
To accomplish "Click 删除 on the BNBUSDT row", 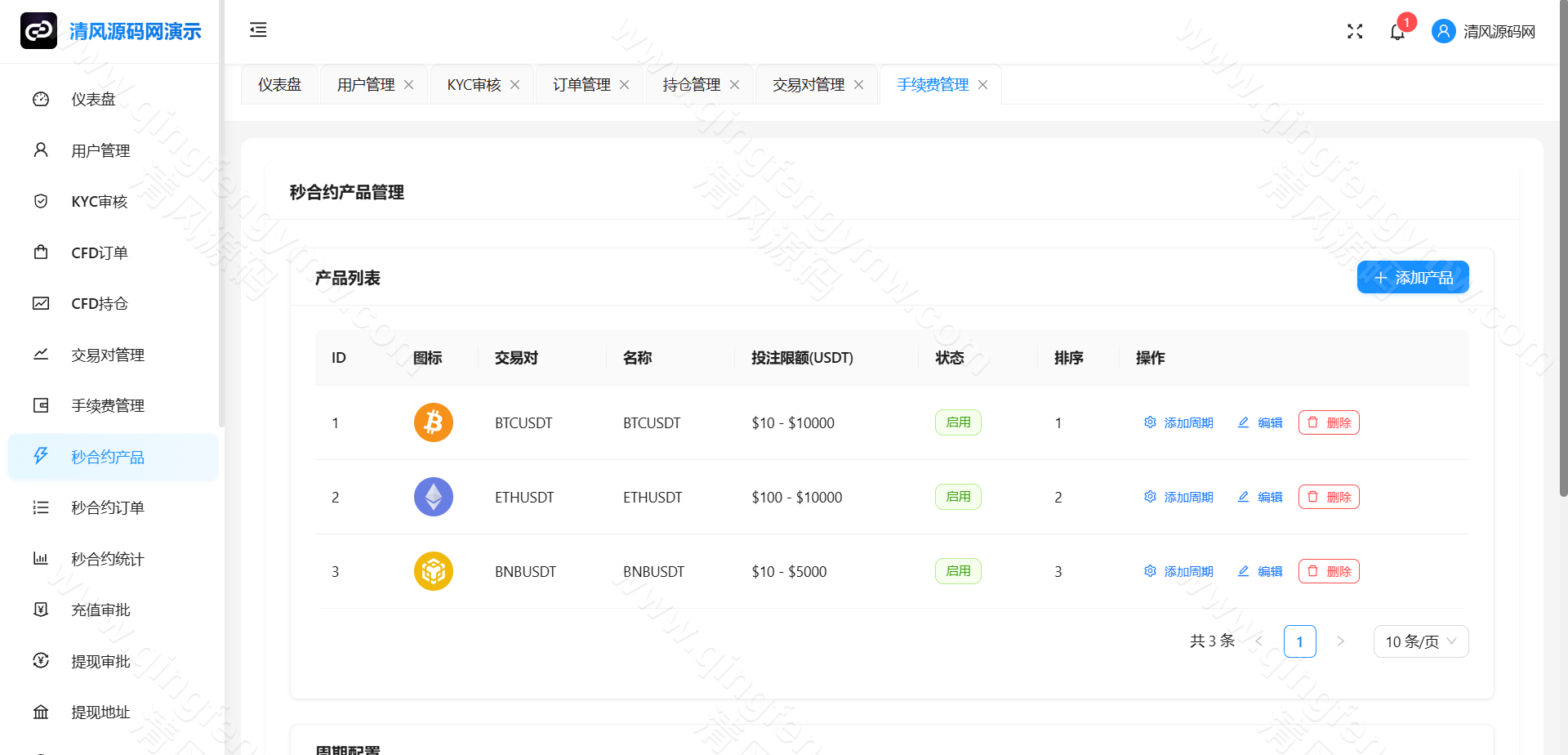I will point(1329,571).
